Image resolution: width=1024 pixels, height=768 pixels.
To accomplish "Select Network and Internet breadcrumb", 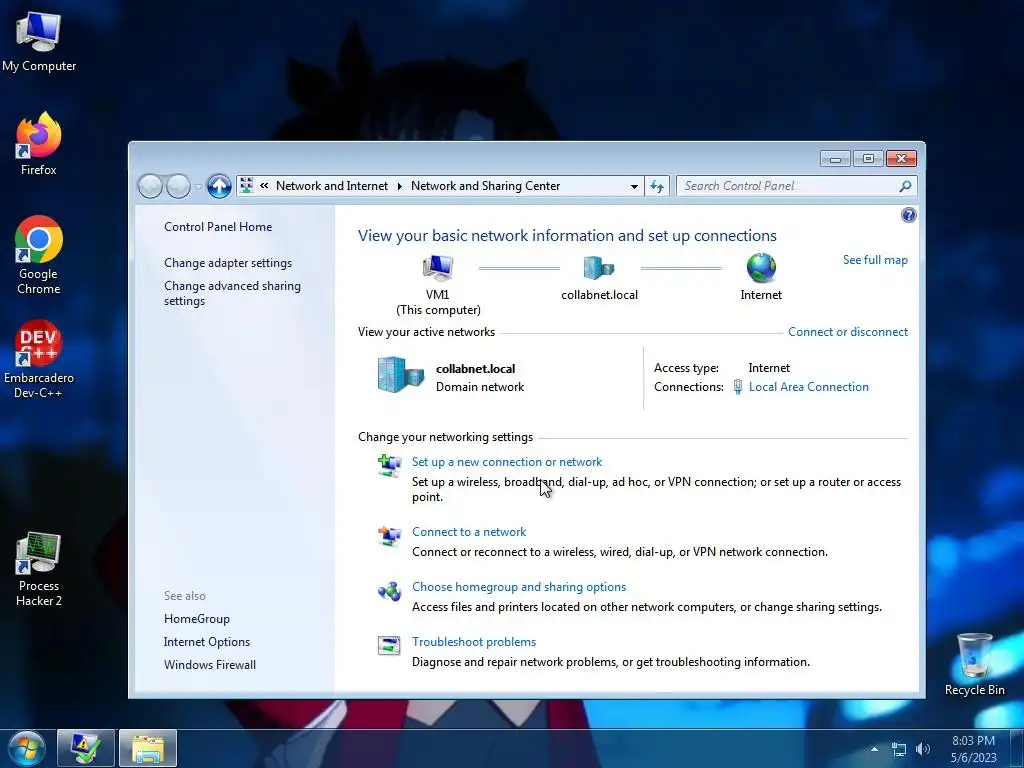I will tap(332, 185).
